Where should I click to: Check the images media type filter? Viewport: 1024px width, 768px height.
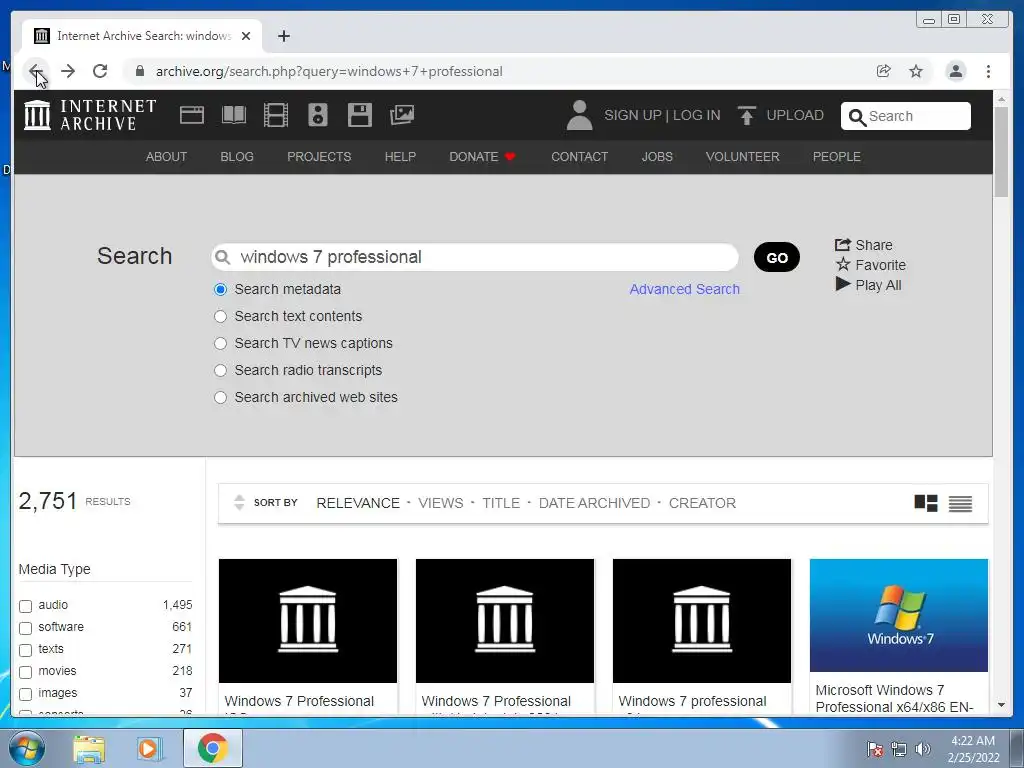click(x=25, y=694)
